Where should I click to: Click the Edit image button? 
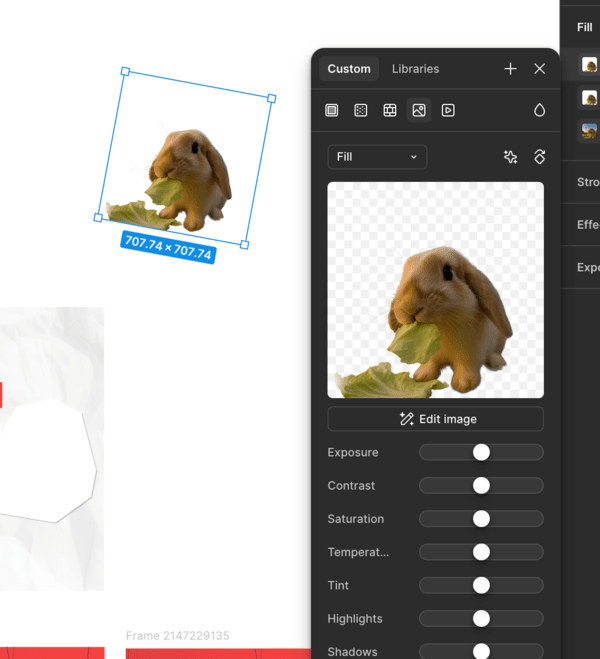(x=436, y=419)
